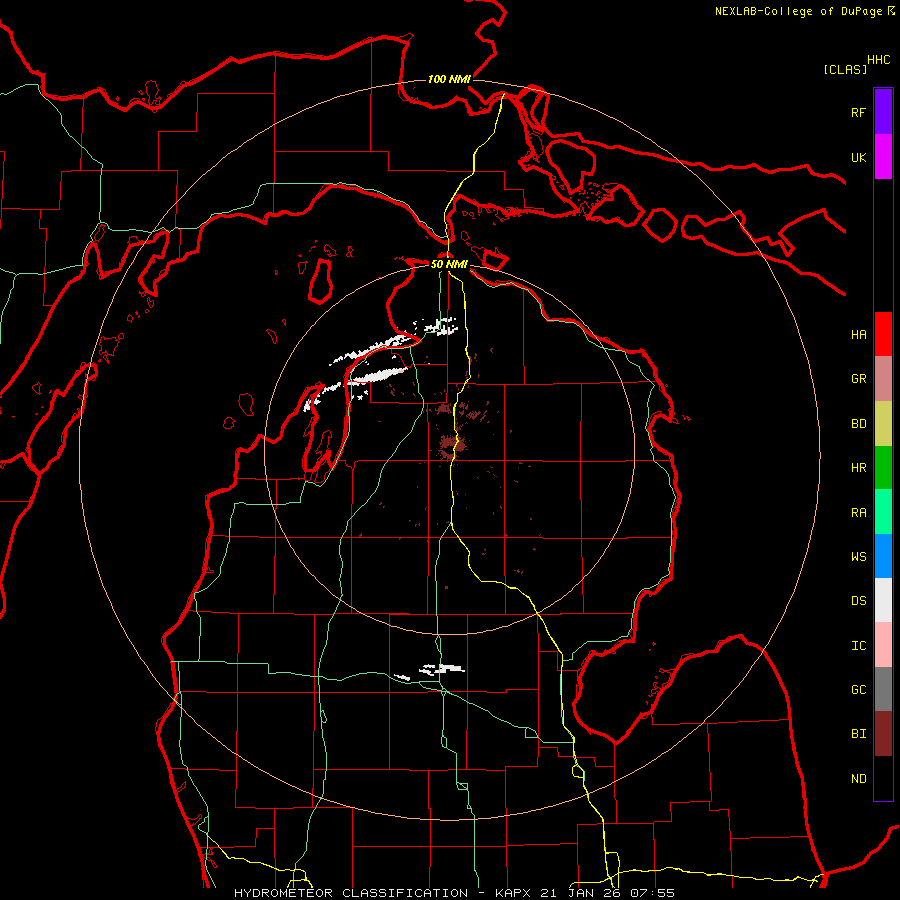Select the WS legend label
The image size is (900, 900).
tap(858, 557)
